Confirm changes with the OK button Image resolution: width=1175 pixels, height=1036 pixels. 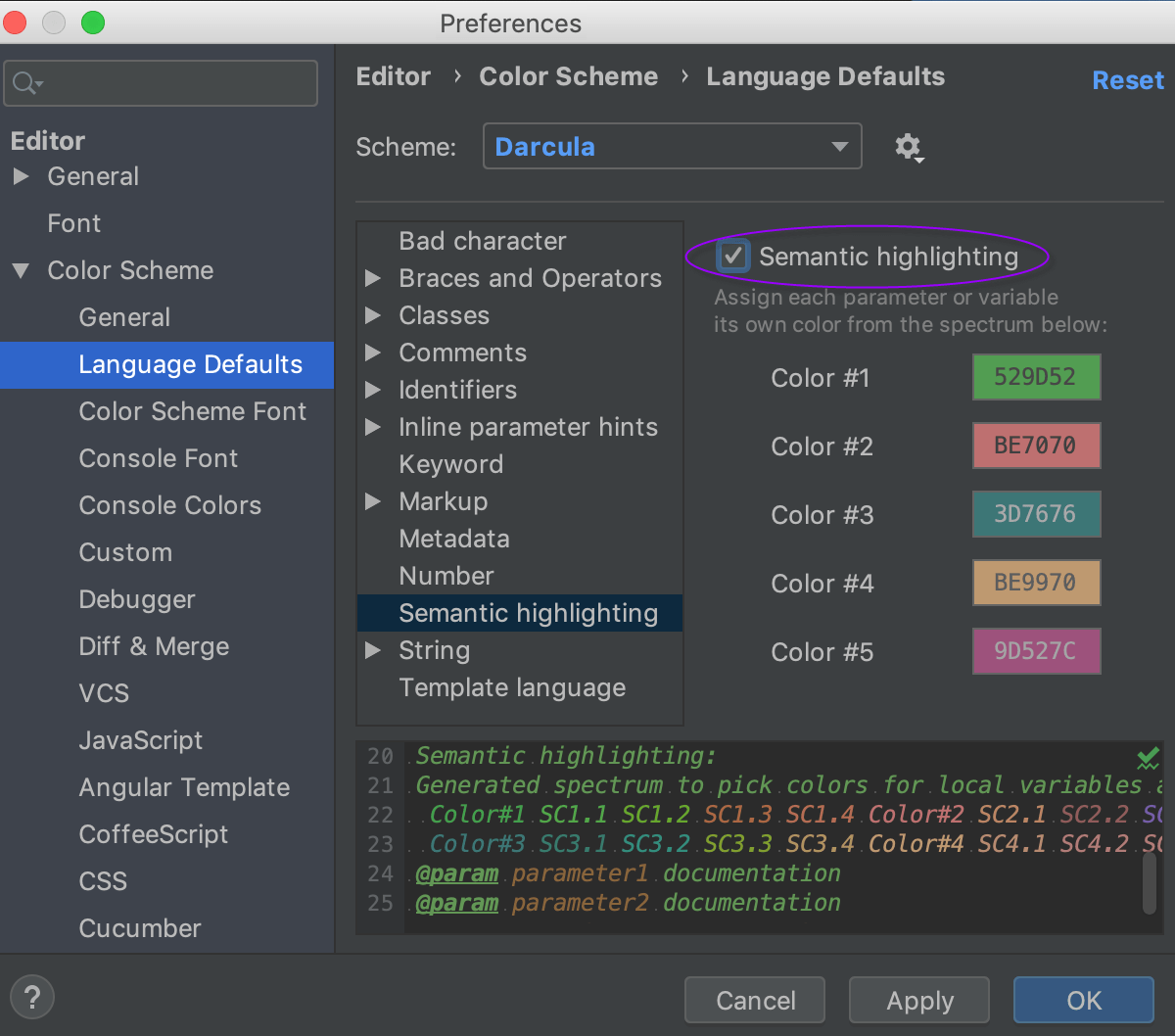coord(1082,1000)
